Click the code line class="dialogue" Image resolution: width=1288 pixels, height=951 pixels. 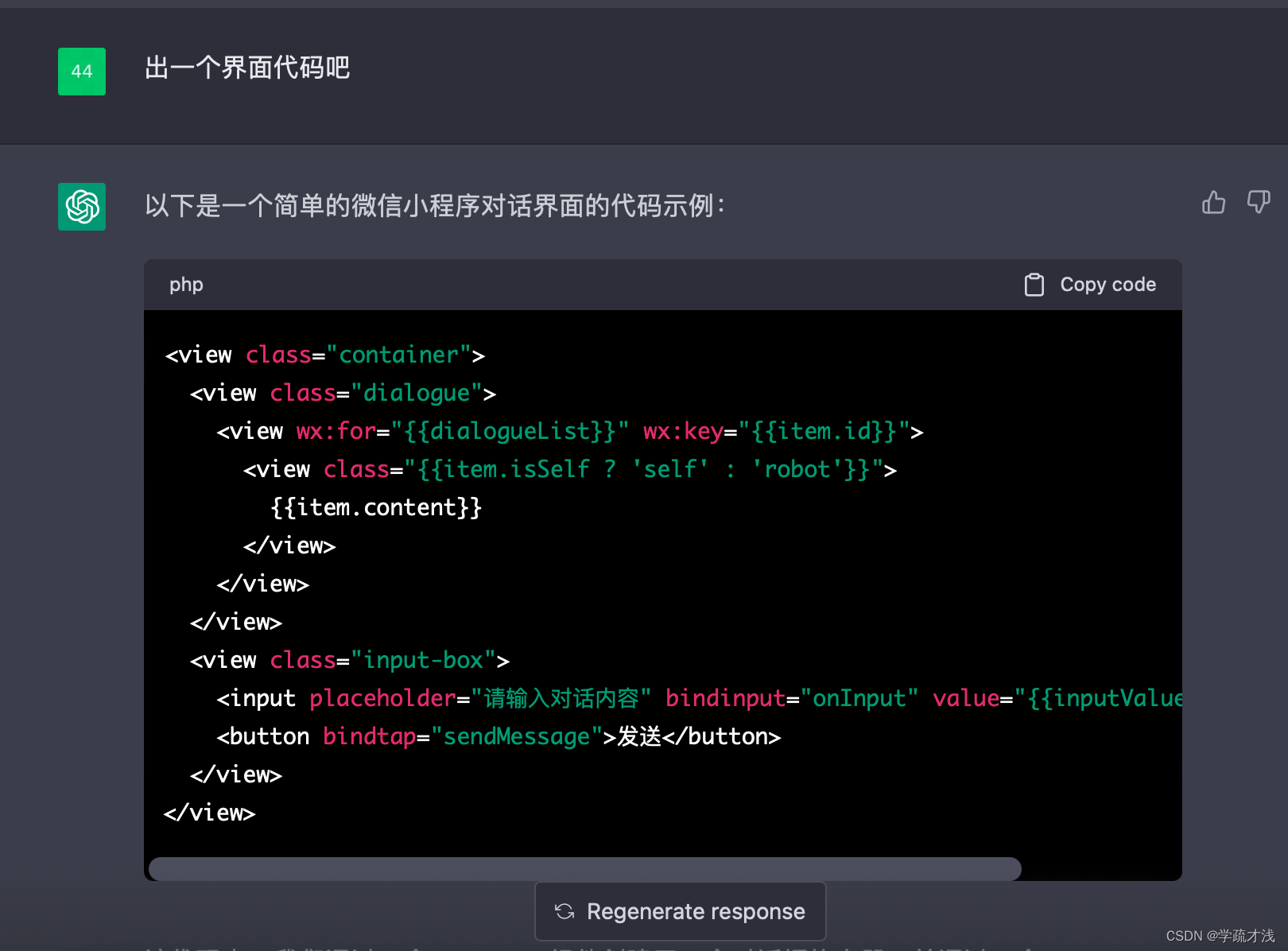click(343, 393)
